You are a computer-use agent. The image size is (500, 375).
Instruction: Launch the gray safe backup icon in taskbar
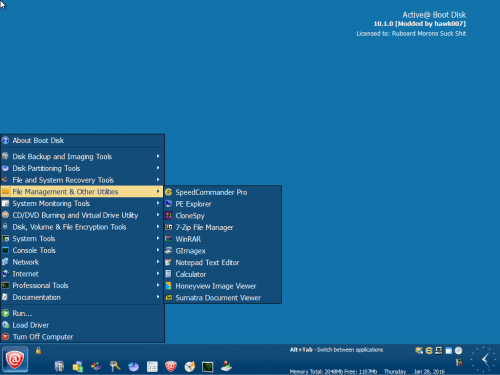click(x=59, y=366)
